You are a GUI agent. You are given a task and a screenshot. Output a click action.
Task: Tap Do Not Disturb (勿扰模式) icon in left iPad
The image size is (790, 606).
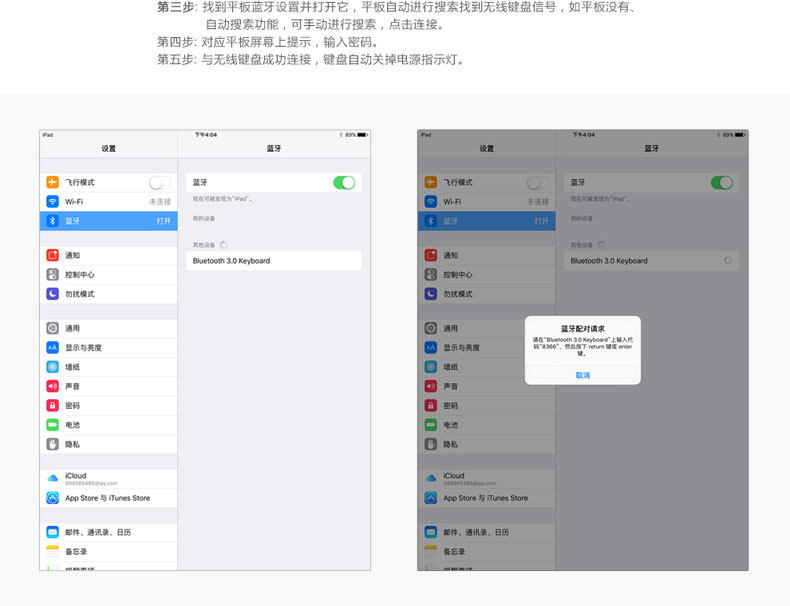pos(52,294)
